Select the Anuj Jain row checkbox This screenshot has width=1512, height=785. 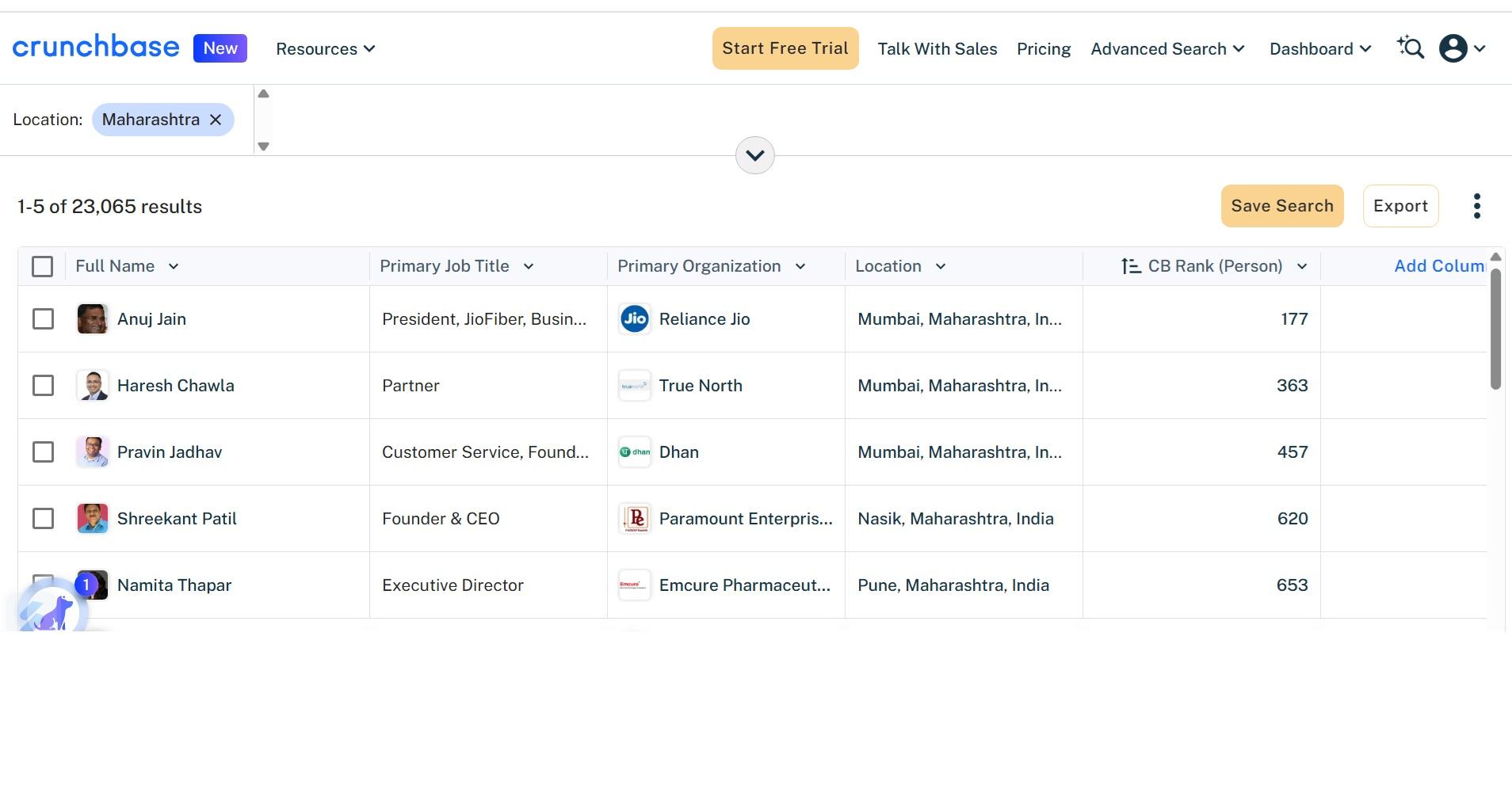point(43,319)
